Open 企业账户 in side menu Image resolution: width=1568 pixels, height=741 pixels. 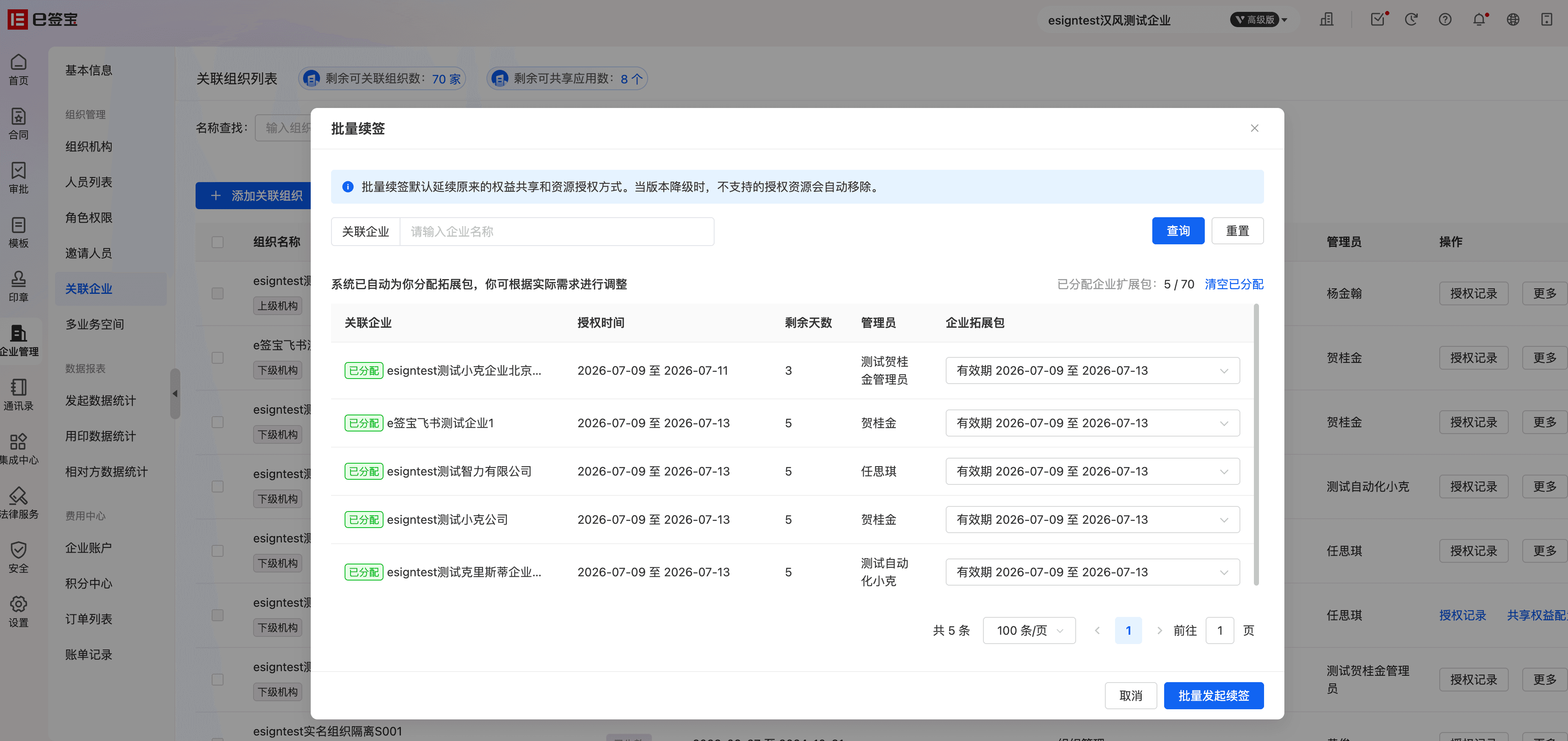point(89,547)
